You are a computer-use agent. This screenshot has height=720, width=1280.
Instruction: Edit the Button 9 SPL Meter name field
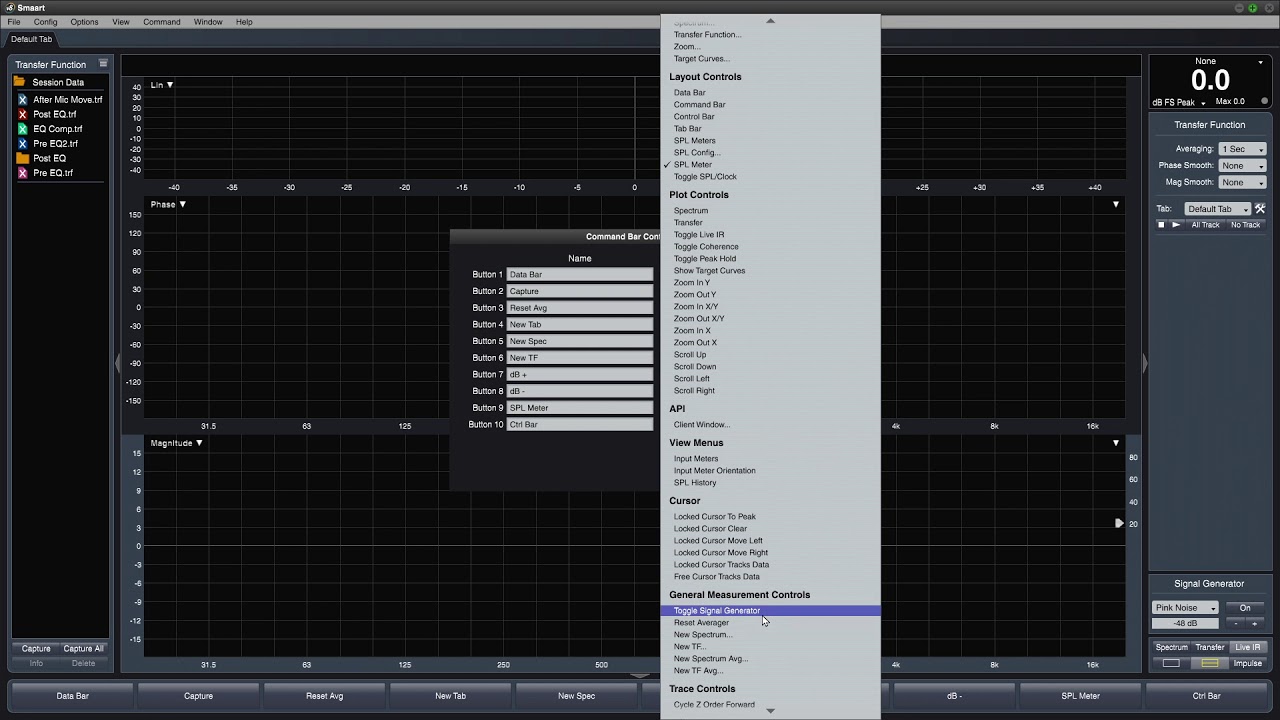click(x=580, y=408)
